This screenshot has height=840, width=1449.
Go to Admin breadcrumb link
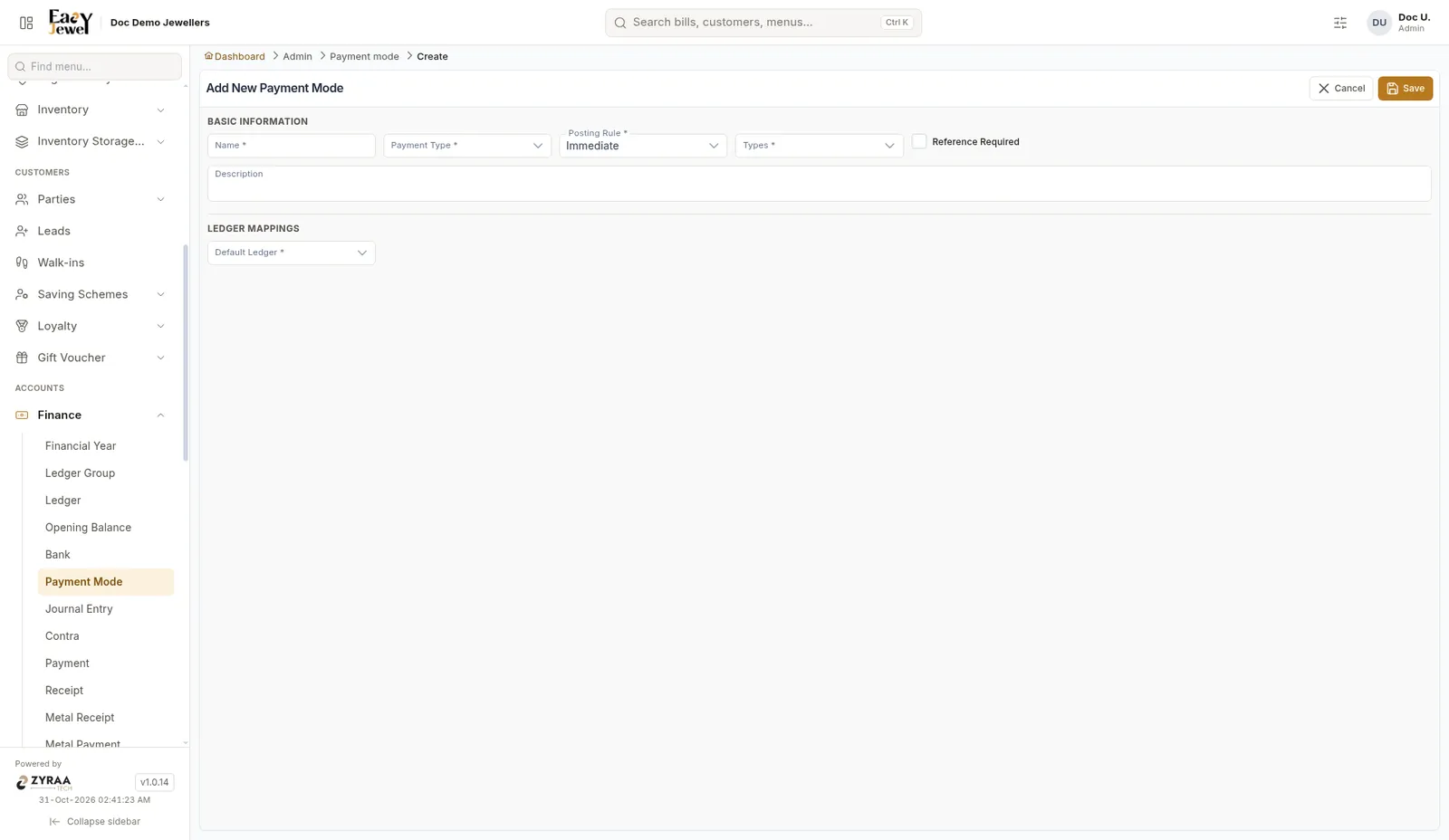[297, 56]
